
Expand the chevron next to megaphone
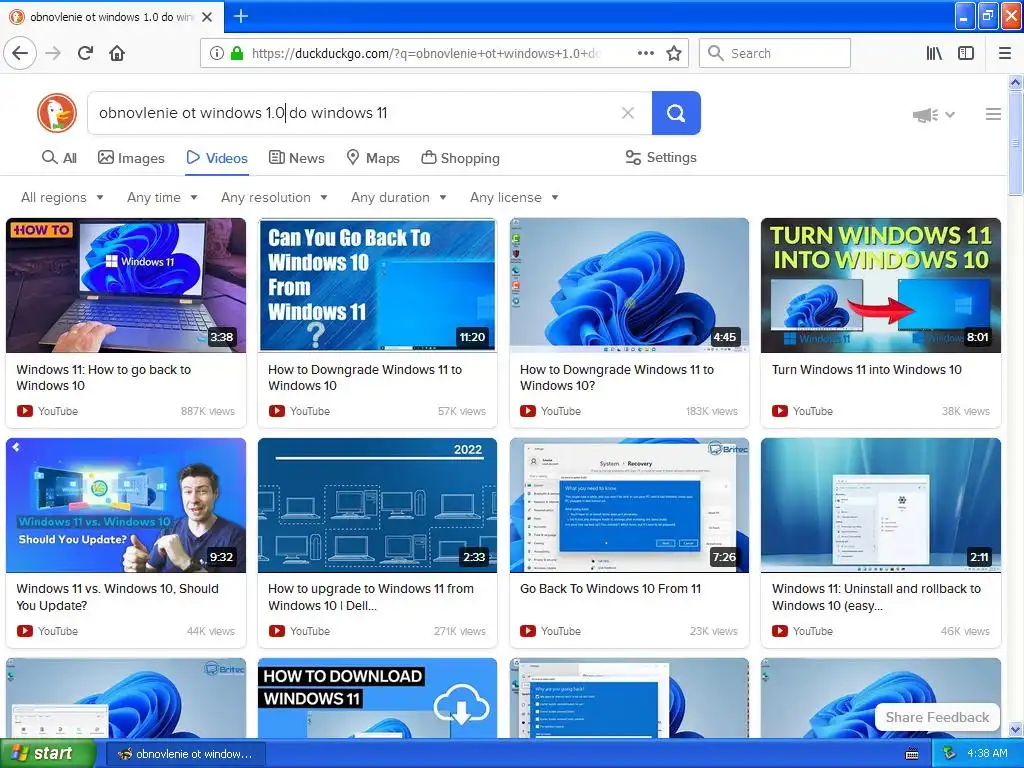[950, 115]
